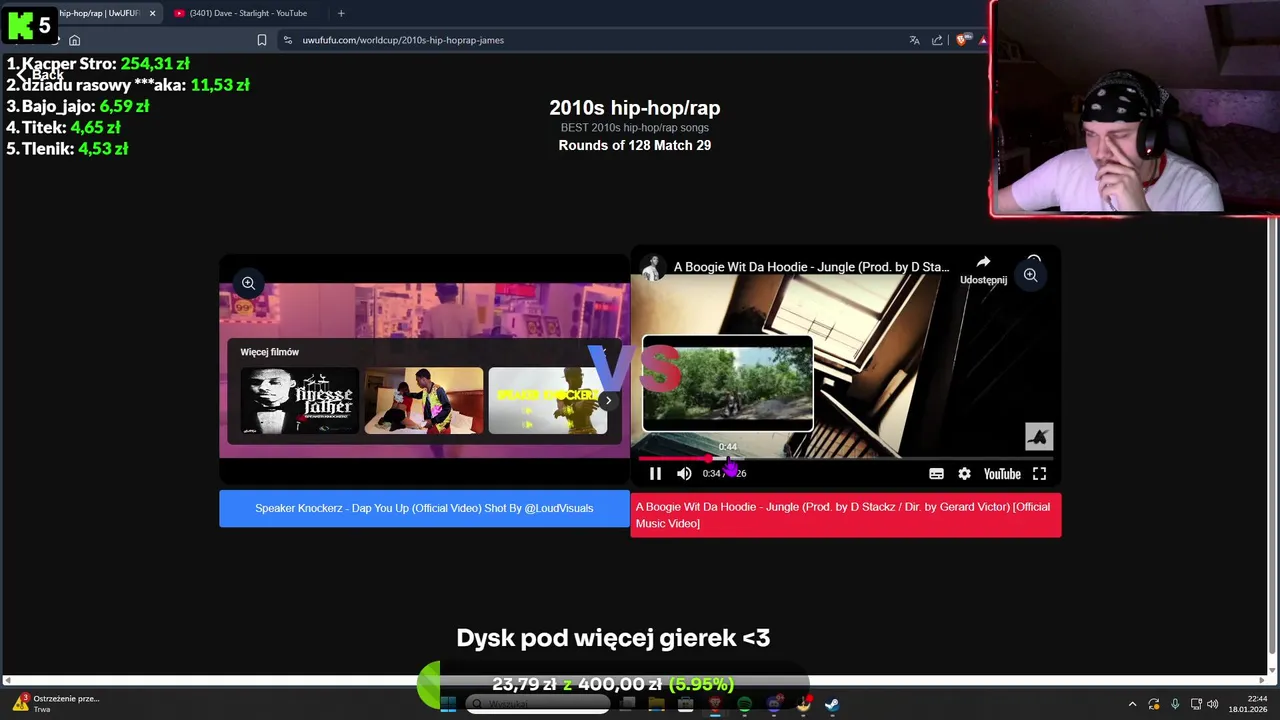Screen dimensions: 1280x720
Task: Mute the YouTube player volume
Action: tap(684, 474)
